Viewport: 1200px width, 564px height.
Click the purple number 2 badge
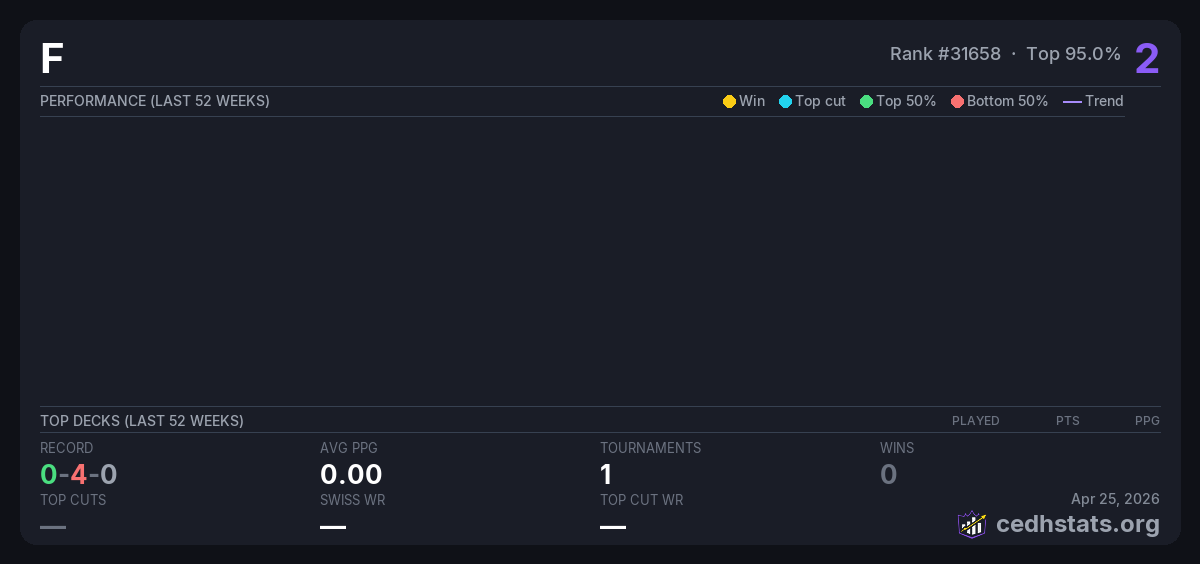pyautogui.click(x=1146, y=59)
